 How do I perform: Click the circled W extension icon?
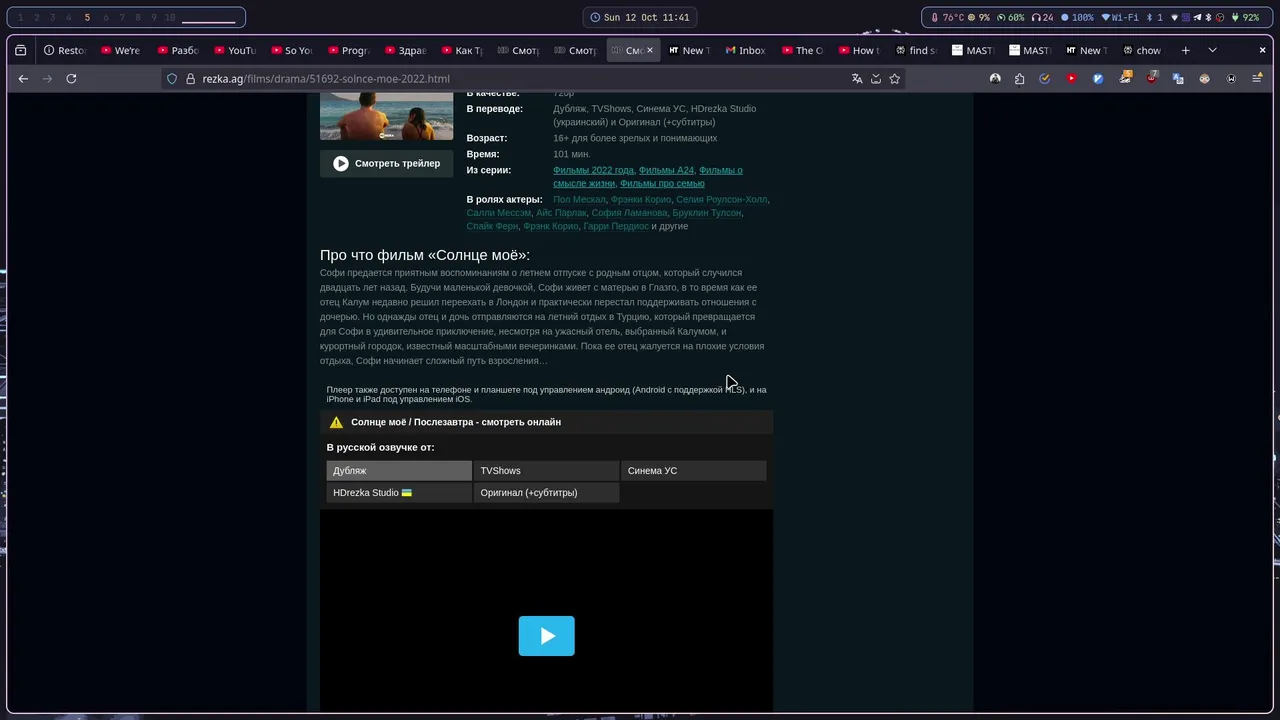click(x=1231, y=78)
